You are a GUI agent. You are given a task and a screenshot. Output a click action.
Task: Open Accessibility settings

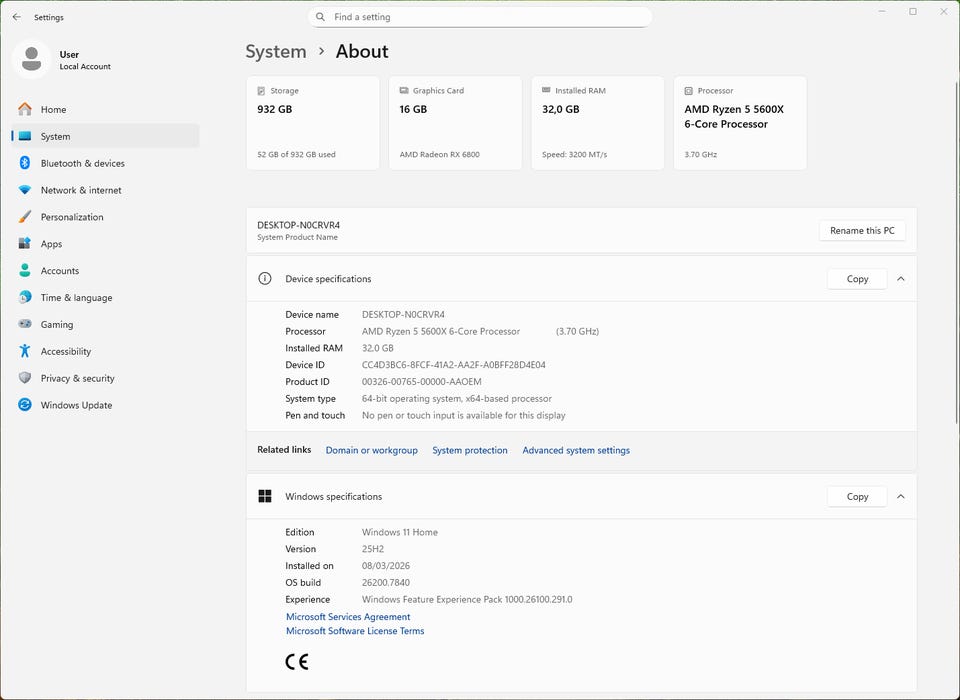pos(65,352)
